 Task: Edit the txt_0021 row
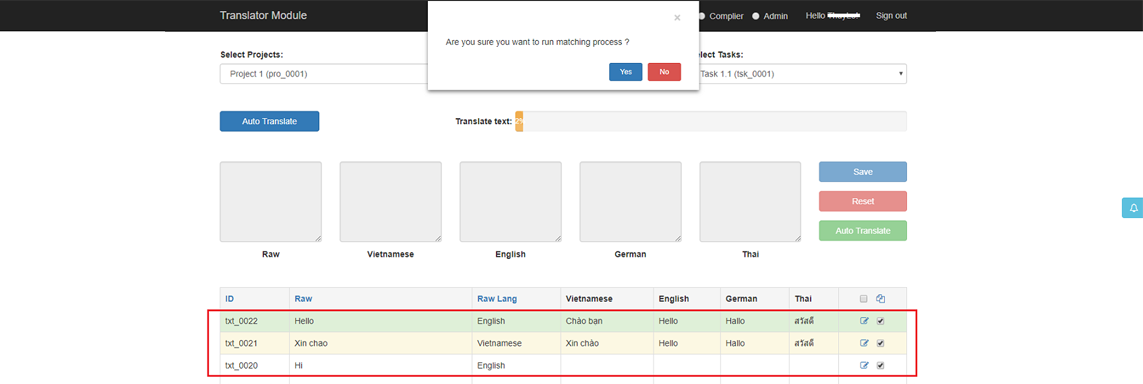[x=865, y=342]
